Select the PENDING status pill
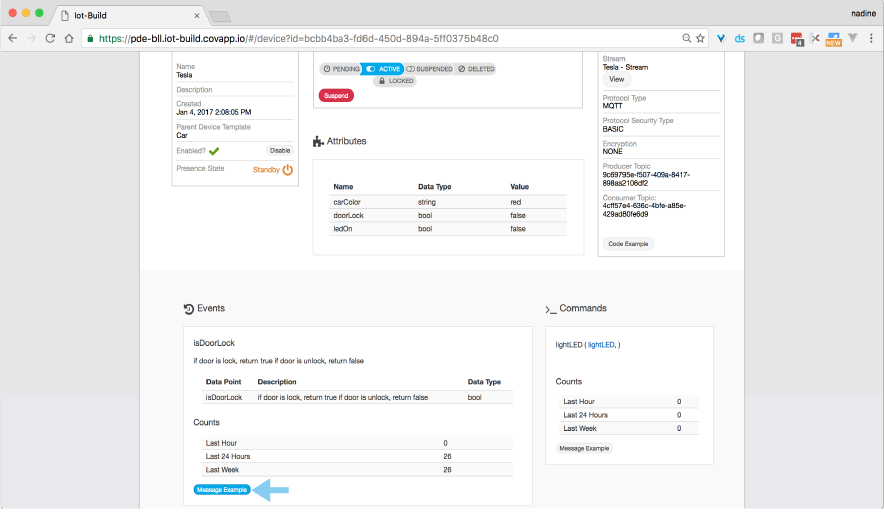Screen dimensions: 884x512 [340, 69]
